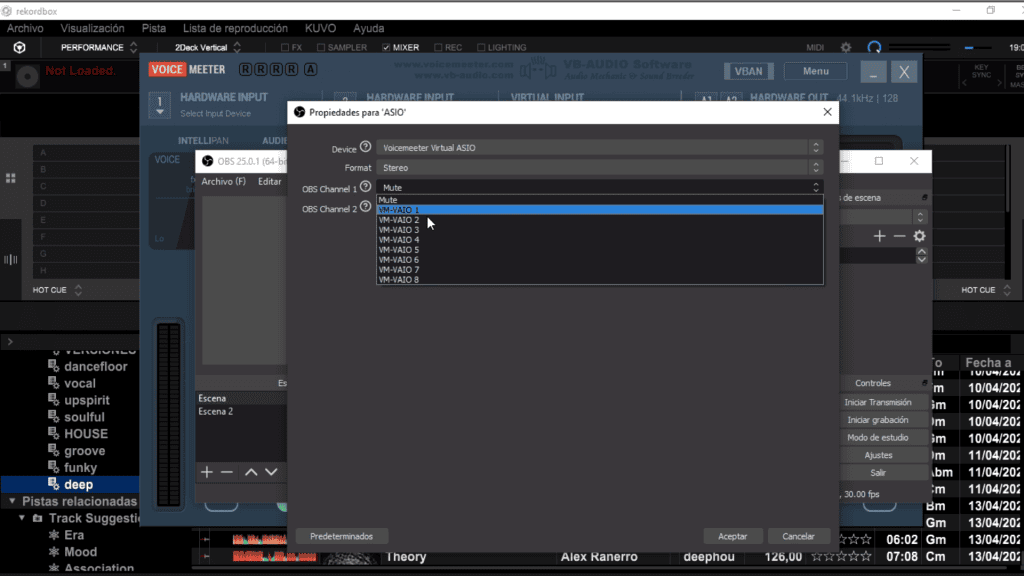Open the OBS Editar menu

tap(269, 182)
